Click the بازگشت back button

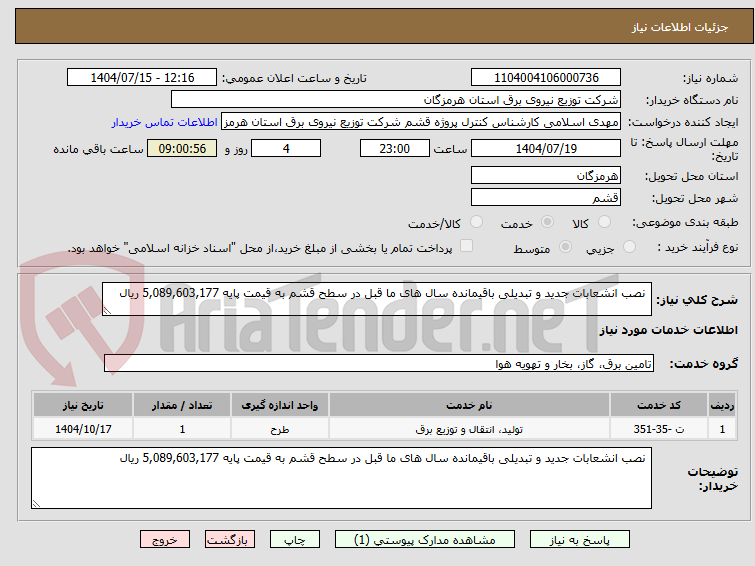click(x=230, y=540)
